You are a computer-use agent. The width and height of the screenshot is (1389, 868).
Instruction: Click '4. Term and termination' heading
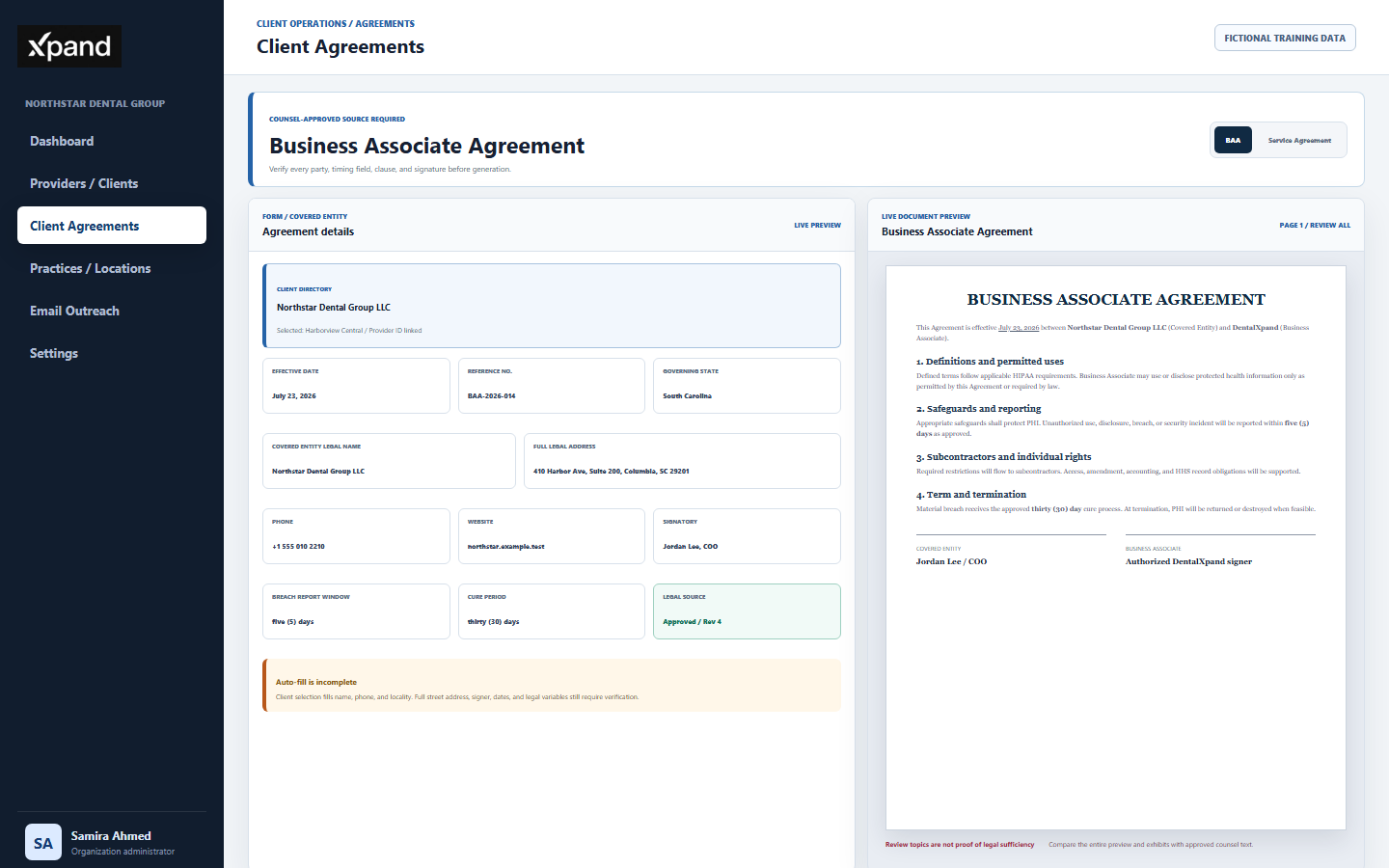click(x=971, y=495)
